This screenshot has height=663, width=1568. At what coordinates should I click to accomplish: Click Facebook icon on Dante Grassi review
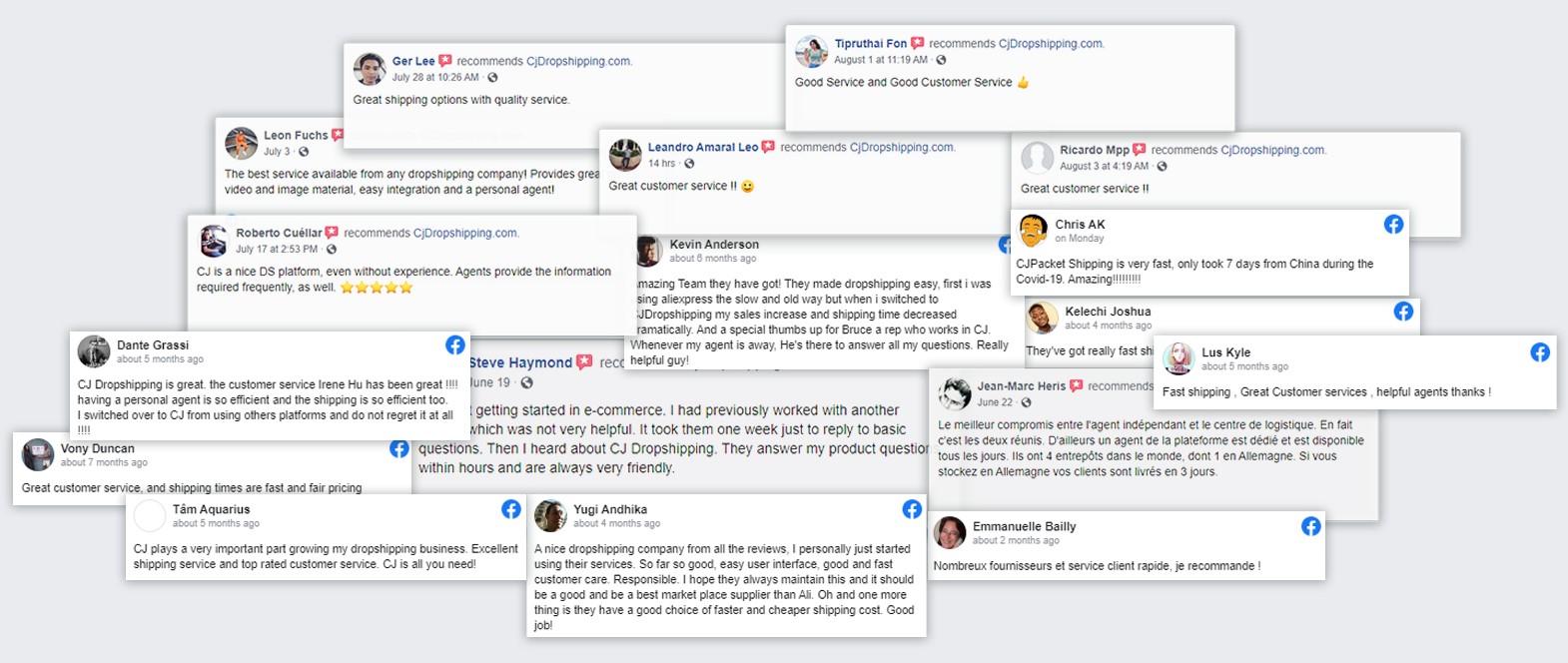pyautogui.click(x=455, y=345)
